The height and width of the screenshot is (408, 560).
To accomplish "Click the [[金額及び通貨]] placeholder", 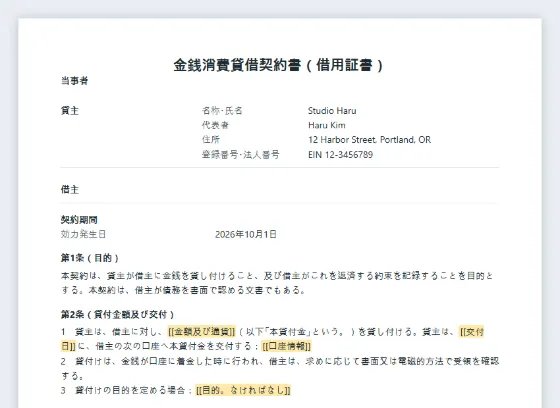I will [202, 332].
